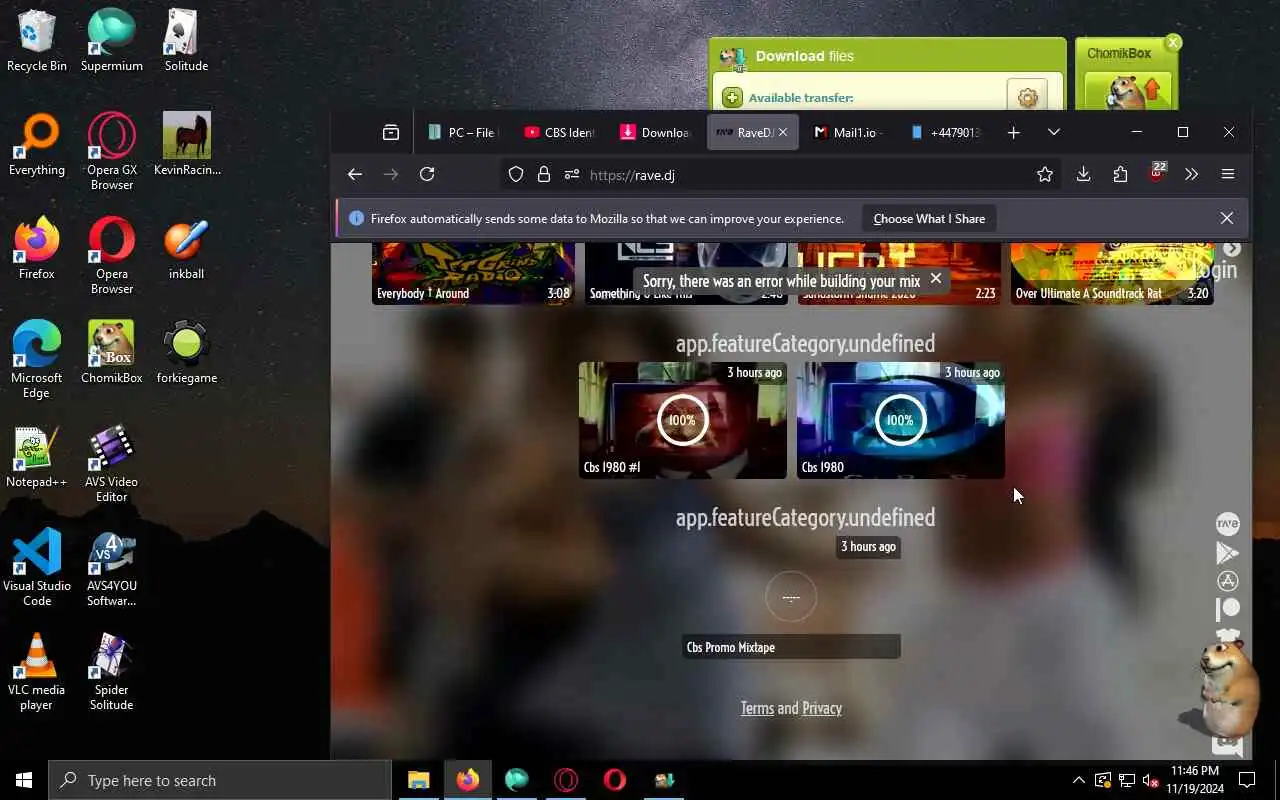Open the notification center icon

click(1247, 780)
